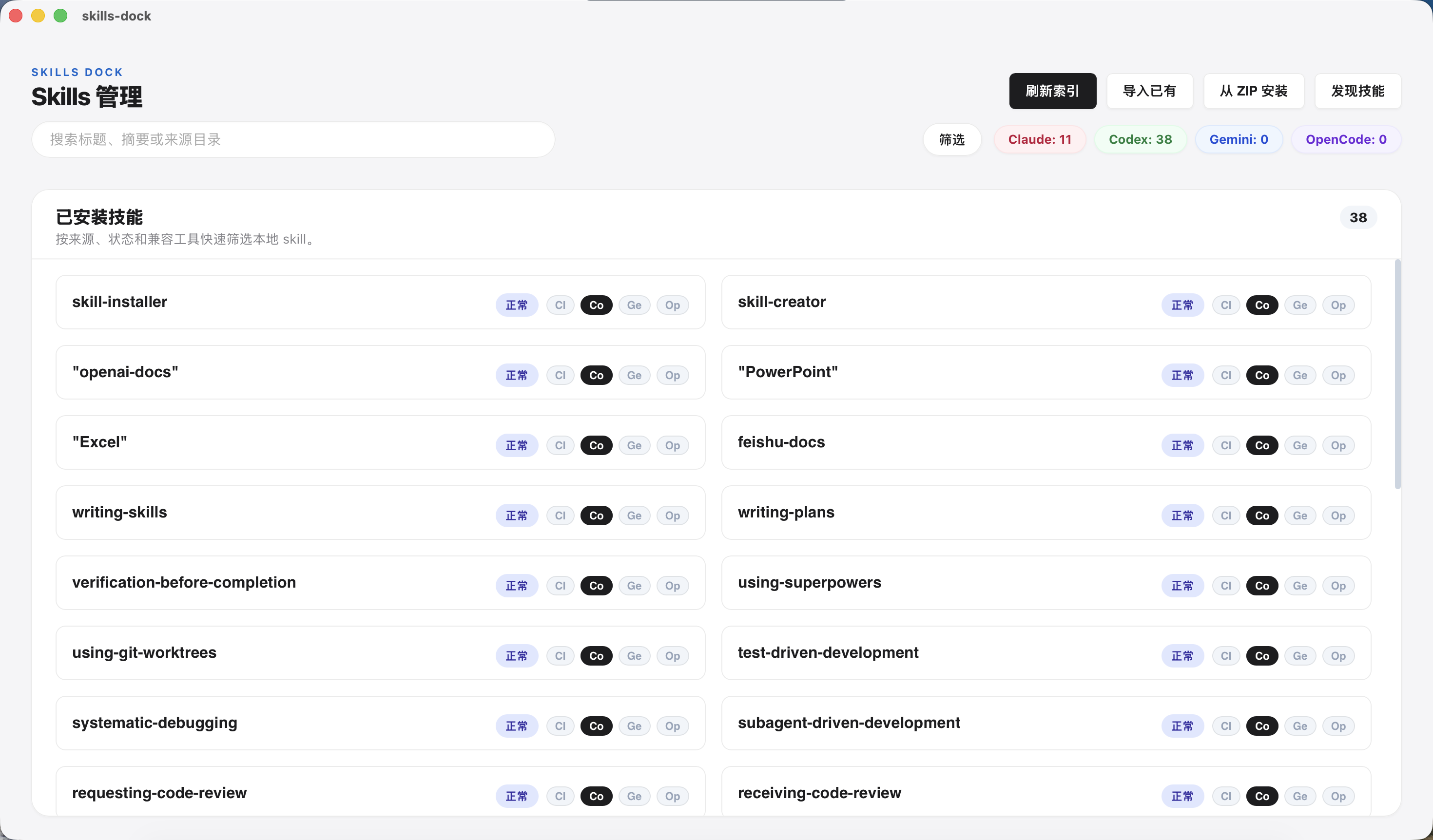1433x840 pixels.
Task: Select the Claude: 11 filter chip
Action: click(1040, 139)
